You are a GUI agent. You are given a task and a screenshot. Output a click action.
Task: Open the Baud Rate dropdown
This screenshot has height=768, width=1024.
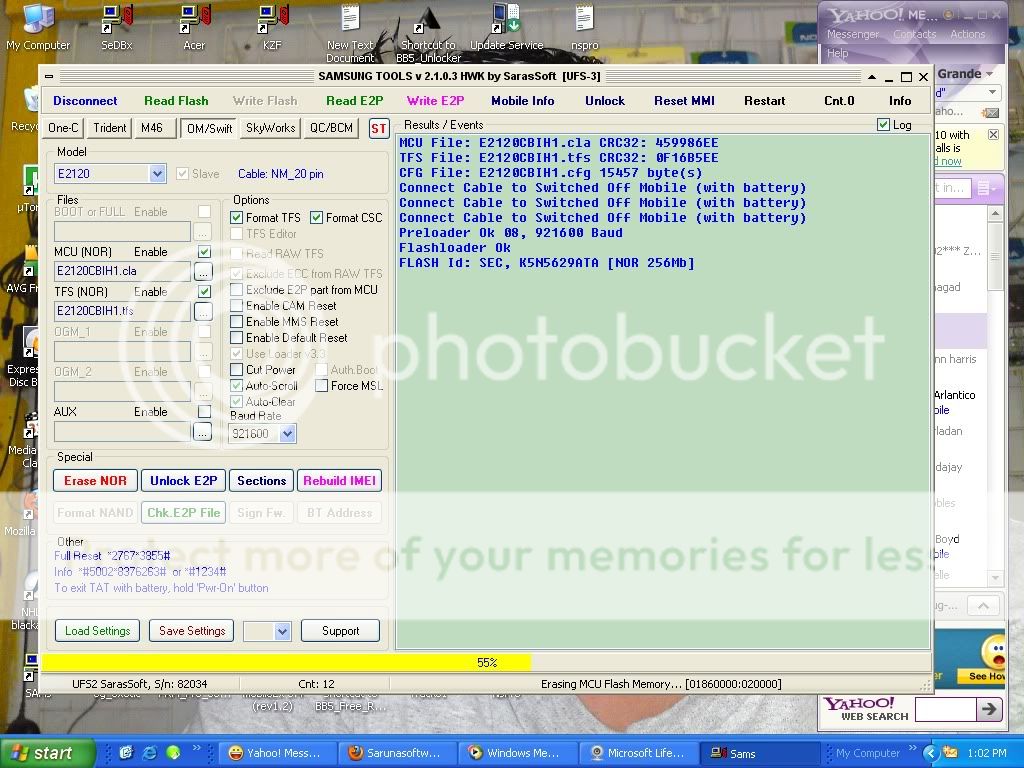287,434
